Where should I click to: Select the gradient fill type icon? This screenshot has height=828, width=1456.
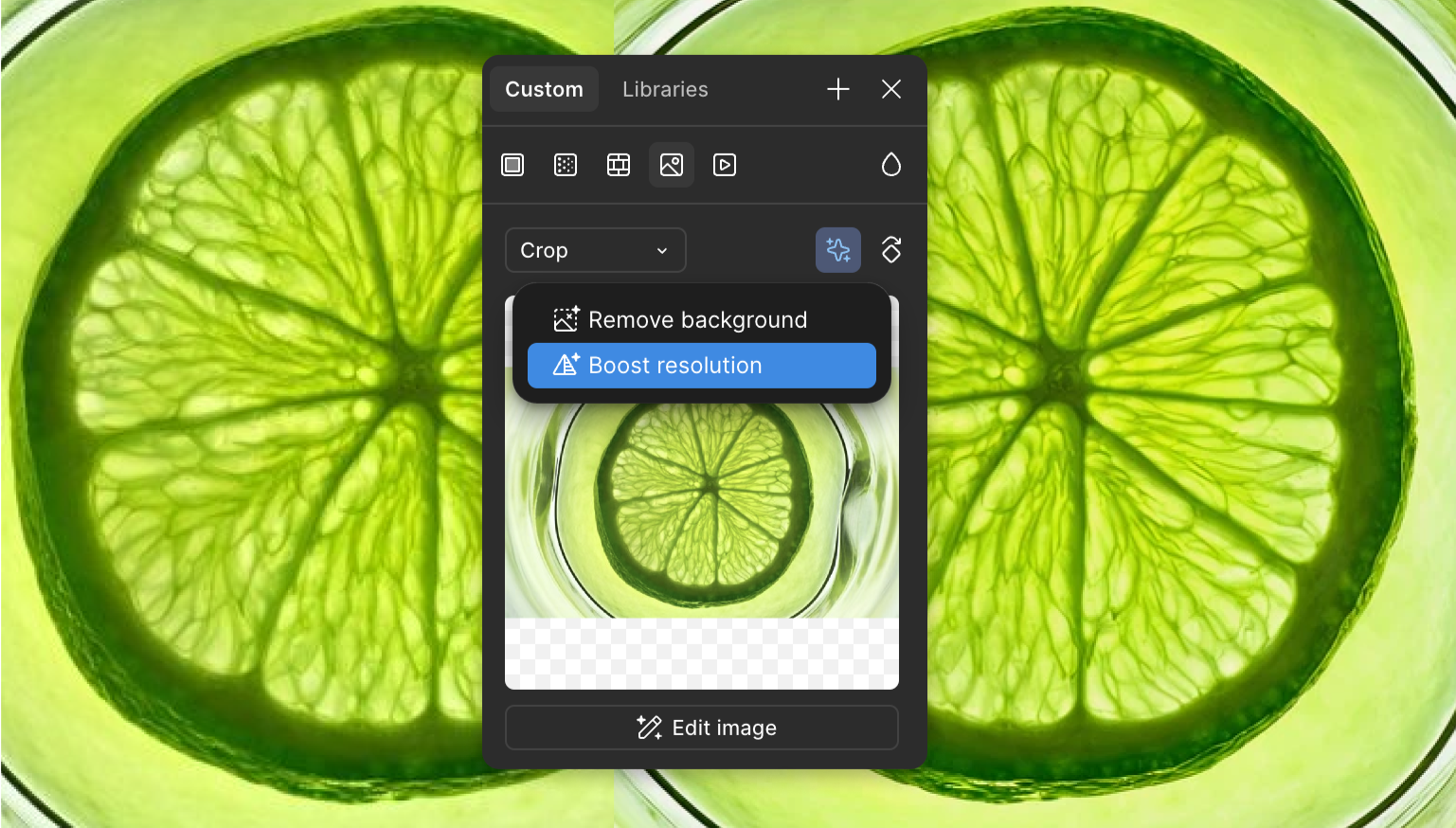tap(566, 165)
